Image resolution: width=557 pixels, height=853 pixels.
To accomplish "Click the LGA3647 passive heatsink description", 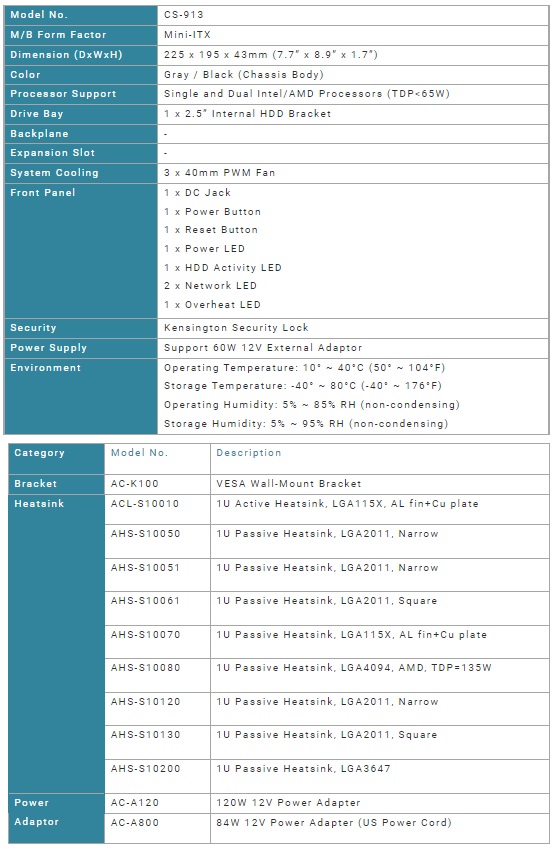I will pos(303,769).
